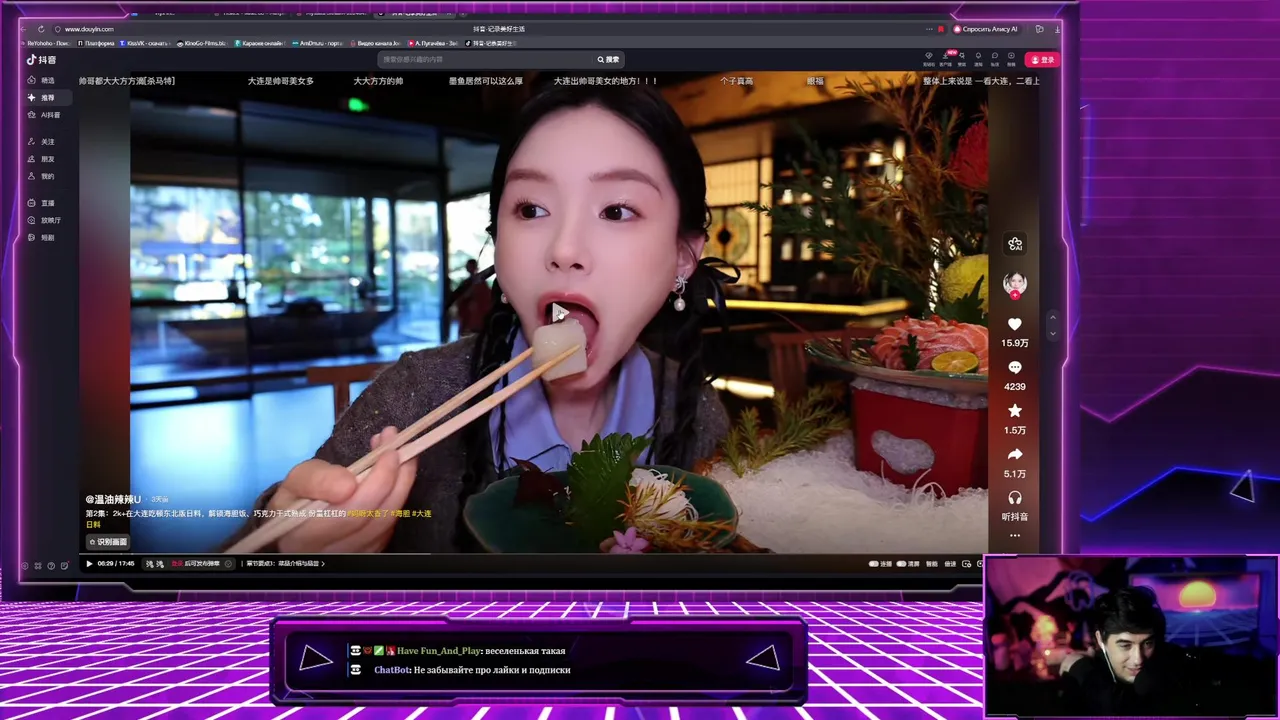Viewport: 1280px width, 720px height.
Task: Click the 听抖音 headphones icon
Action: [x=1015, y=498]
